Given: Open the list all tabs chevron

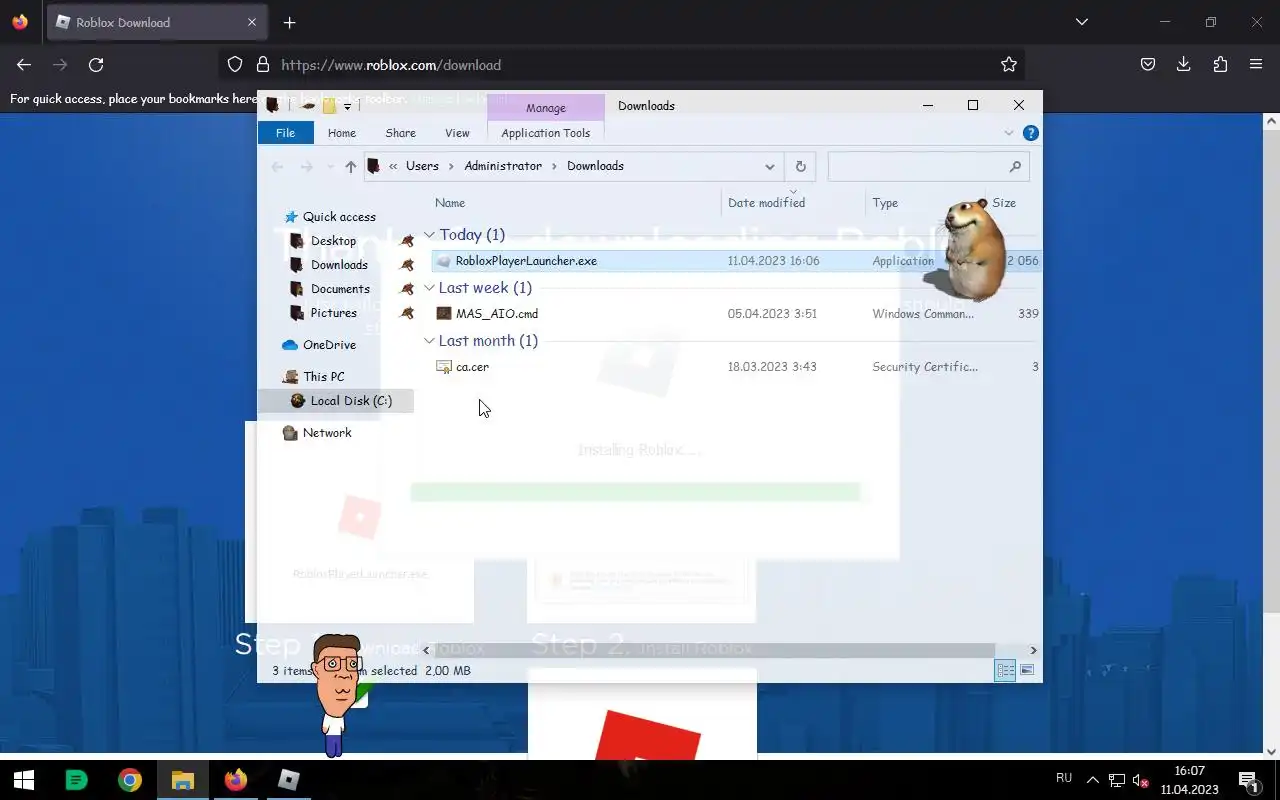Looking at the screenshot, I should coord(1081,22).
